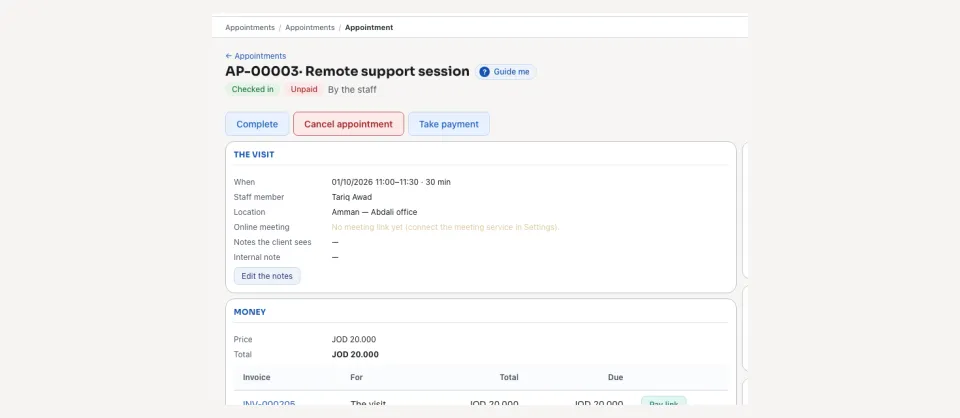960x418 pixels.
Task: Select the location Amman — Abdali office
Action: tap(374, 212)
